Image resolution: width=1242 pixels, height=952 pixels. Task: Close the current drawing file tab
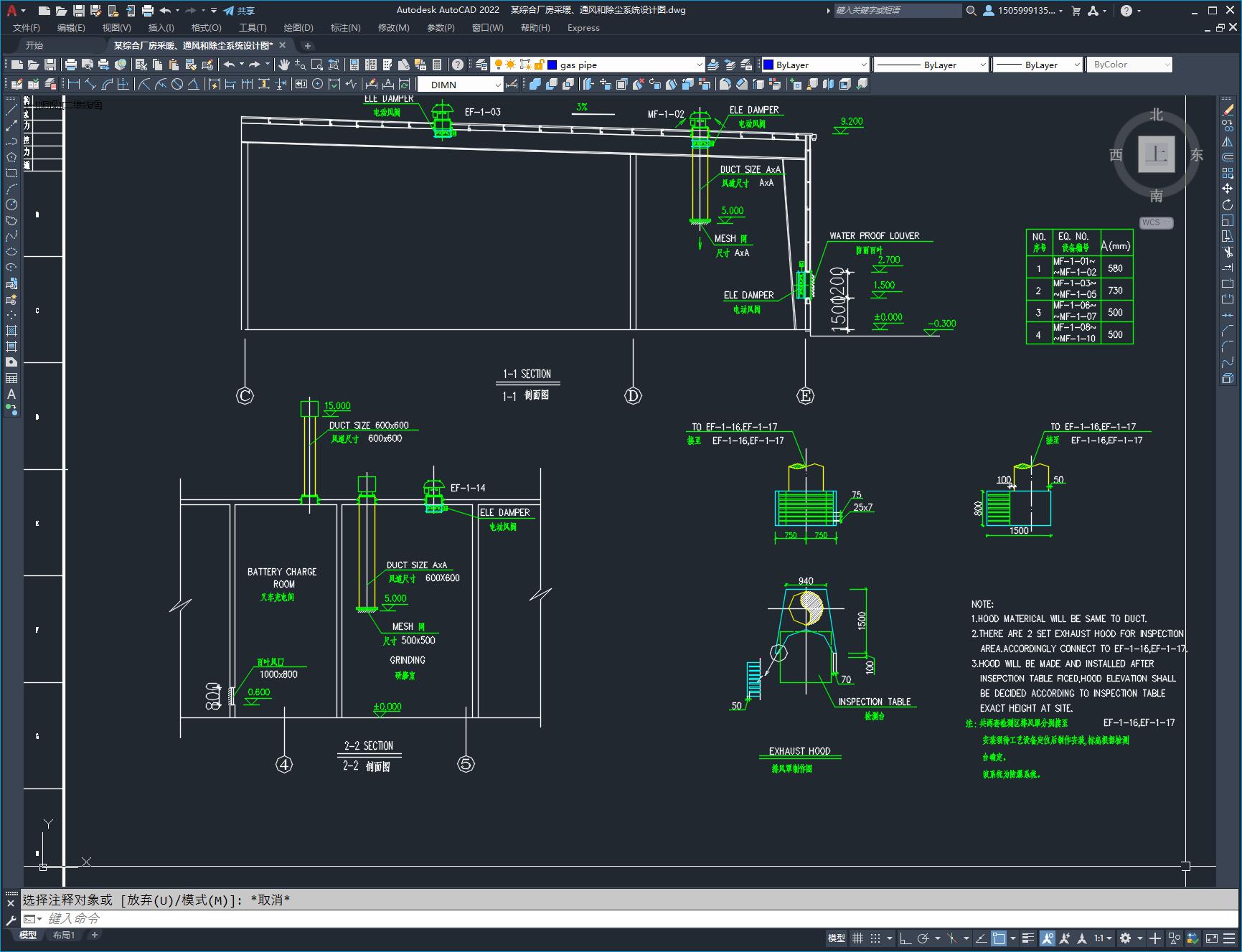(x=283, y=45)
